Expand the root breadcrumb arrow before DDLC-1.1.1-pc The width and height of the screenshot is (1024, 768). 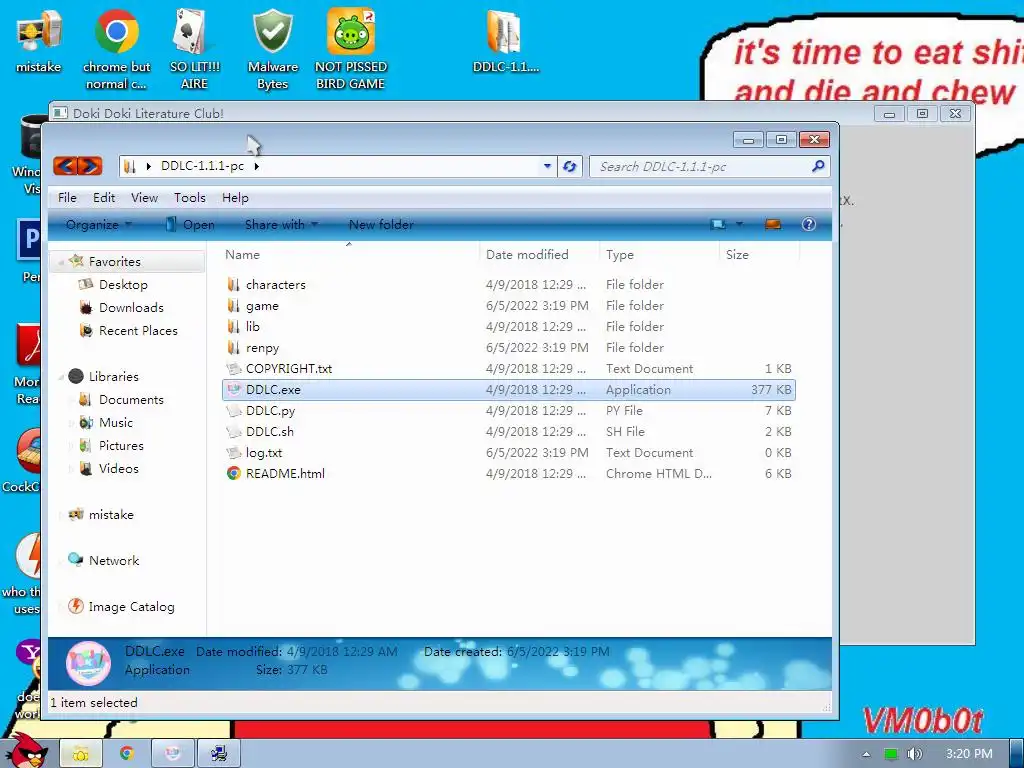pyautogui.click(x=149, y=167)
